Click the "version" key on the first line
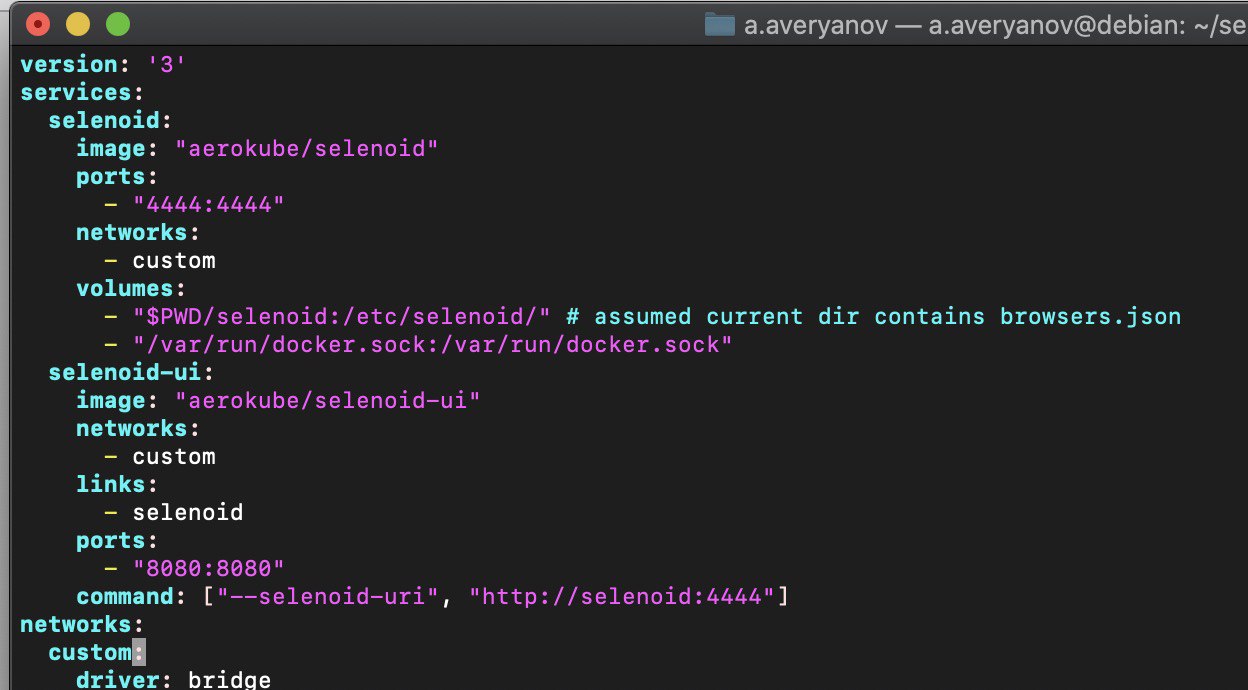Image resolution: width=1248 pixels, height=690 pixels. click(69, 65)
